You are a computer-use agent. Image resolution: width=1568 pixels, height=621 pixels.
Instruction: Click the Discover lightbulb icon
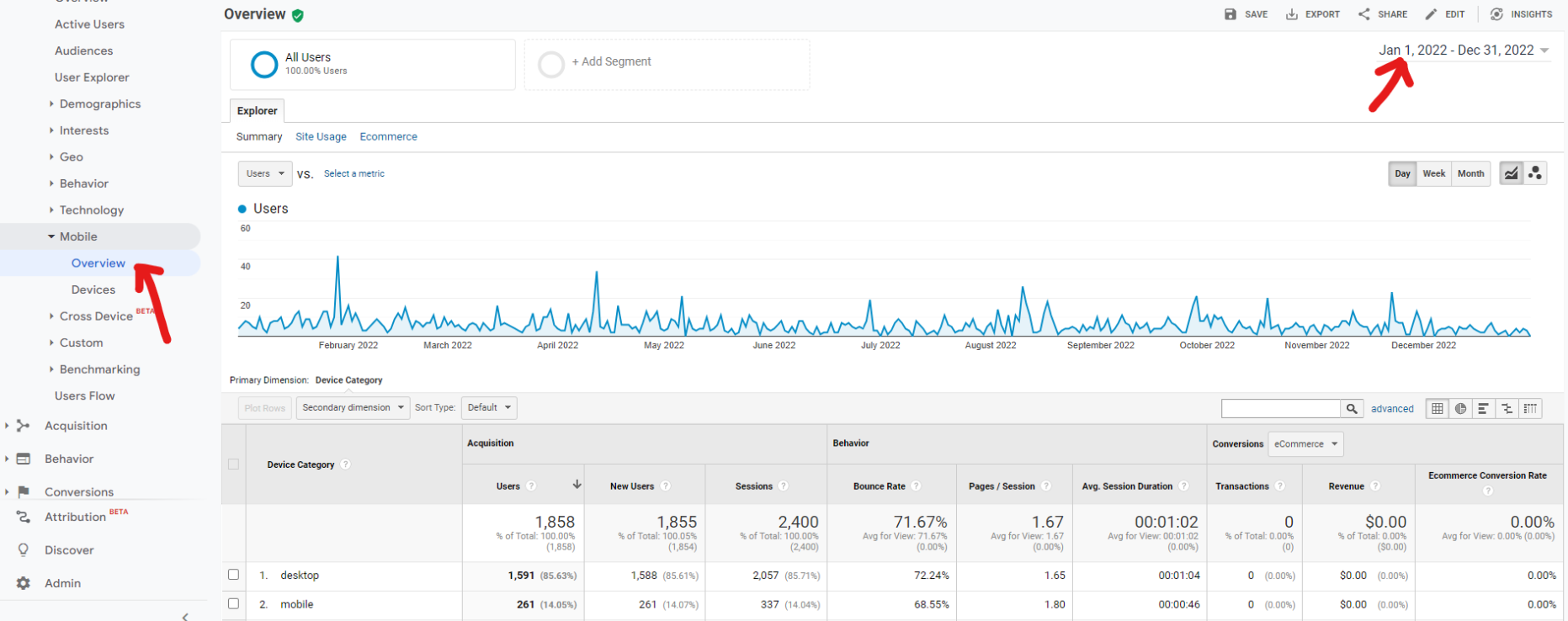pyautogui.click(x=24, y=549)
